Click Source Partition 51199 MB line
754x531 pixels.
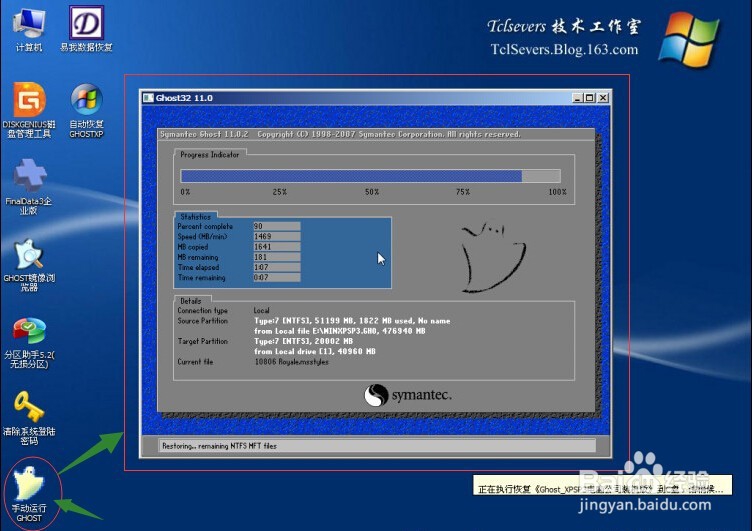coord(352,320)
